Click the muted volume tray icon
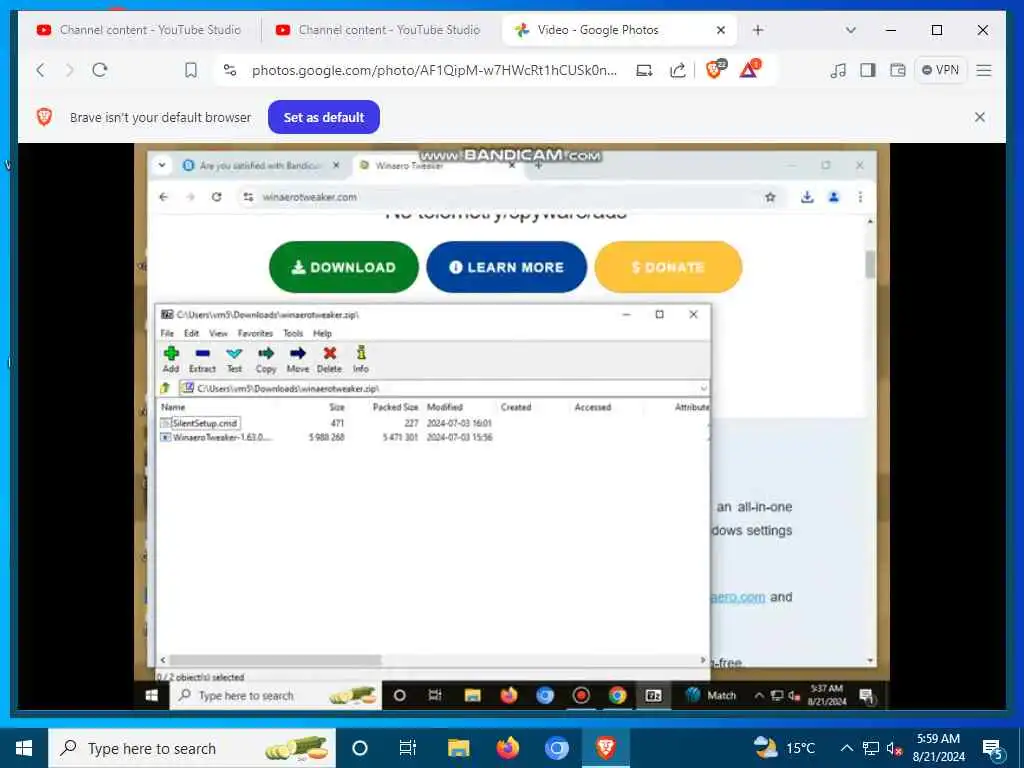The height and width of the screenshot is (768, 1024). pos(894,749)
